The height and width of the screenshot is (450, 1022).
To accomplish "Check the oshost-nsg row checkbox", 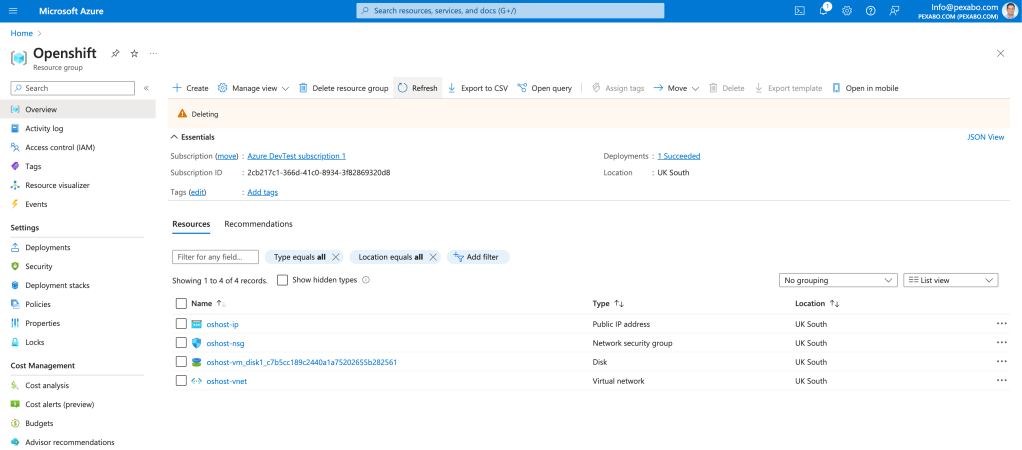I will (181, 343).
